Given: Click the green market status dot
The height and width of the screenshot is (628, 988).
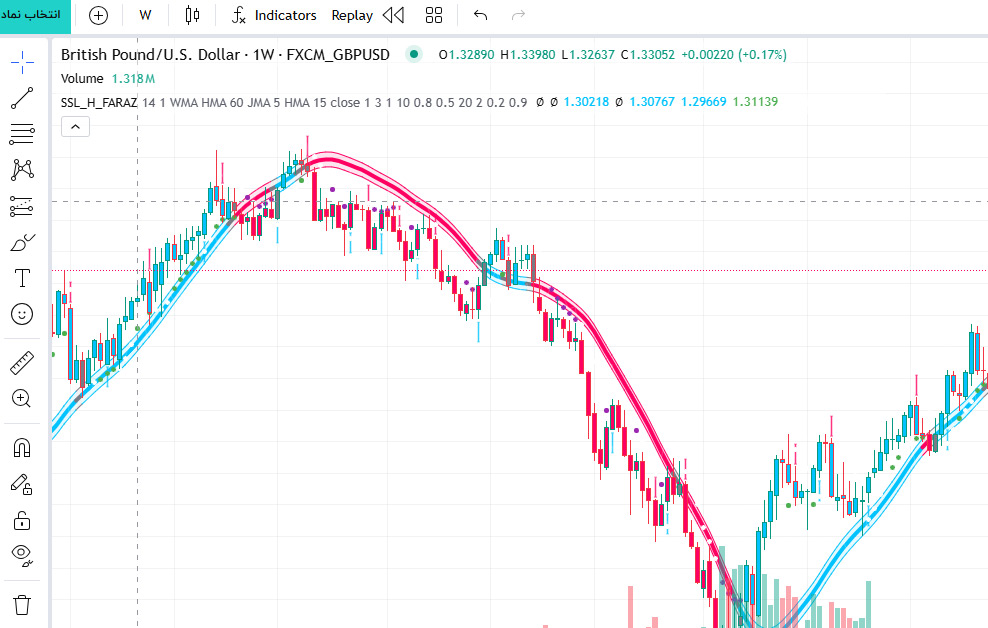Looking at the screenshot, I should 414,54.
